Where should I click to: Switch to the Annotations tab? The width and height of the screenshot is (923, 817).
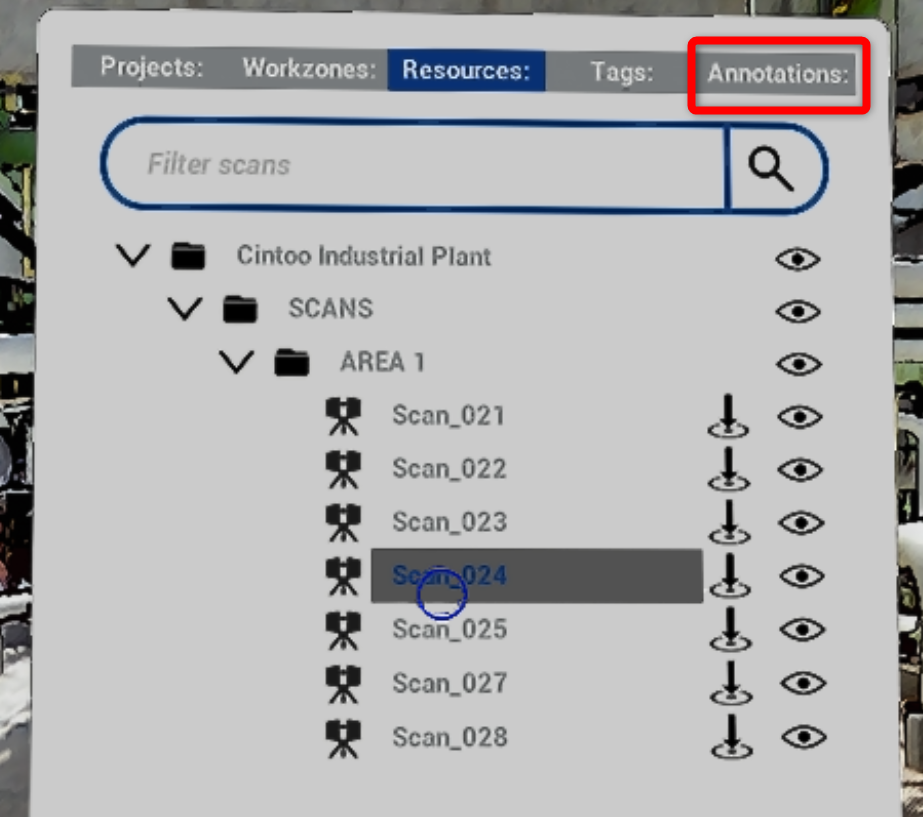coord(778,74)
